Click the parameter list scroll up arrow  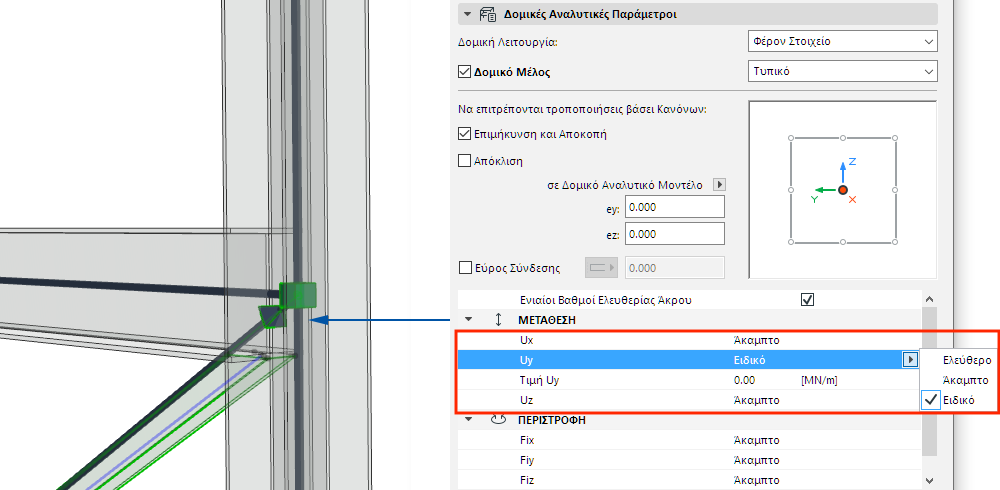(929, 299)
